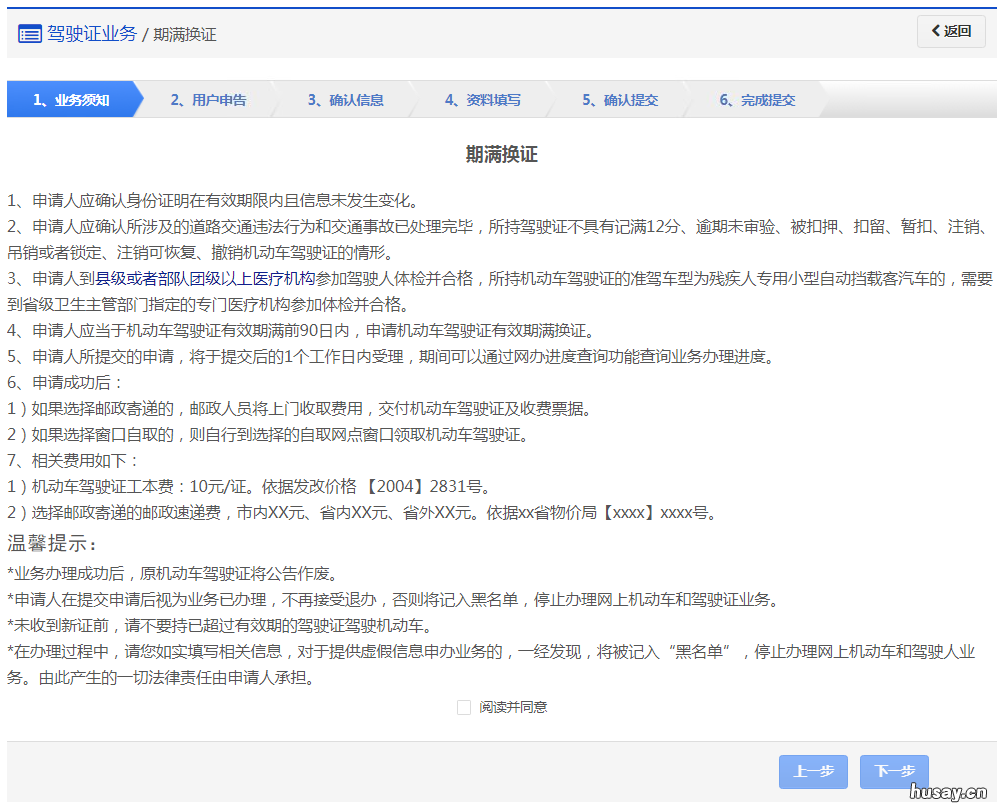
Task: Click the highlighted active step in progress bar
Action: [70, 99]
